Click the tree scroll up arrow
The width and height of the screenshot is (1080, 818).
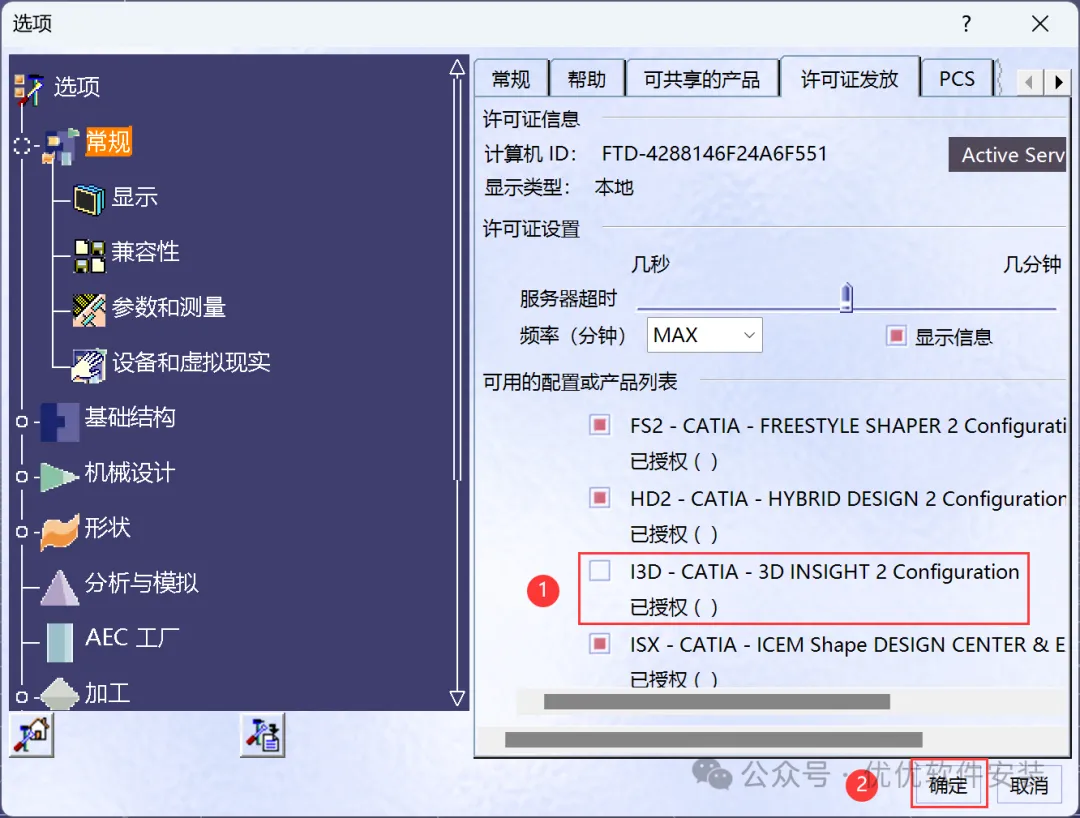[x=457, y=67]
